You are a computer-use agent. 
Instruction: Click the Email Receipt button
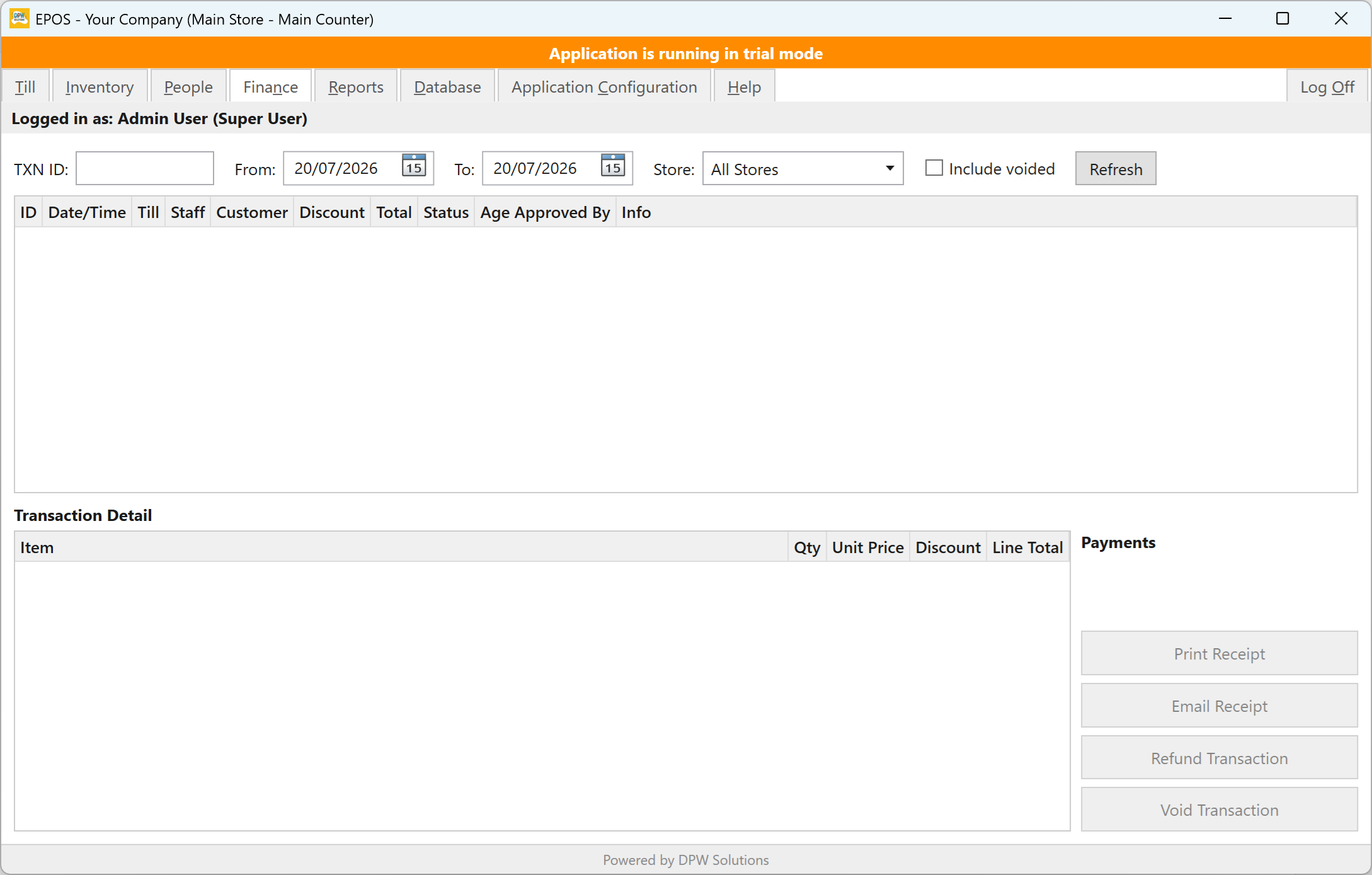(1219, 706)
